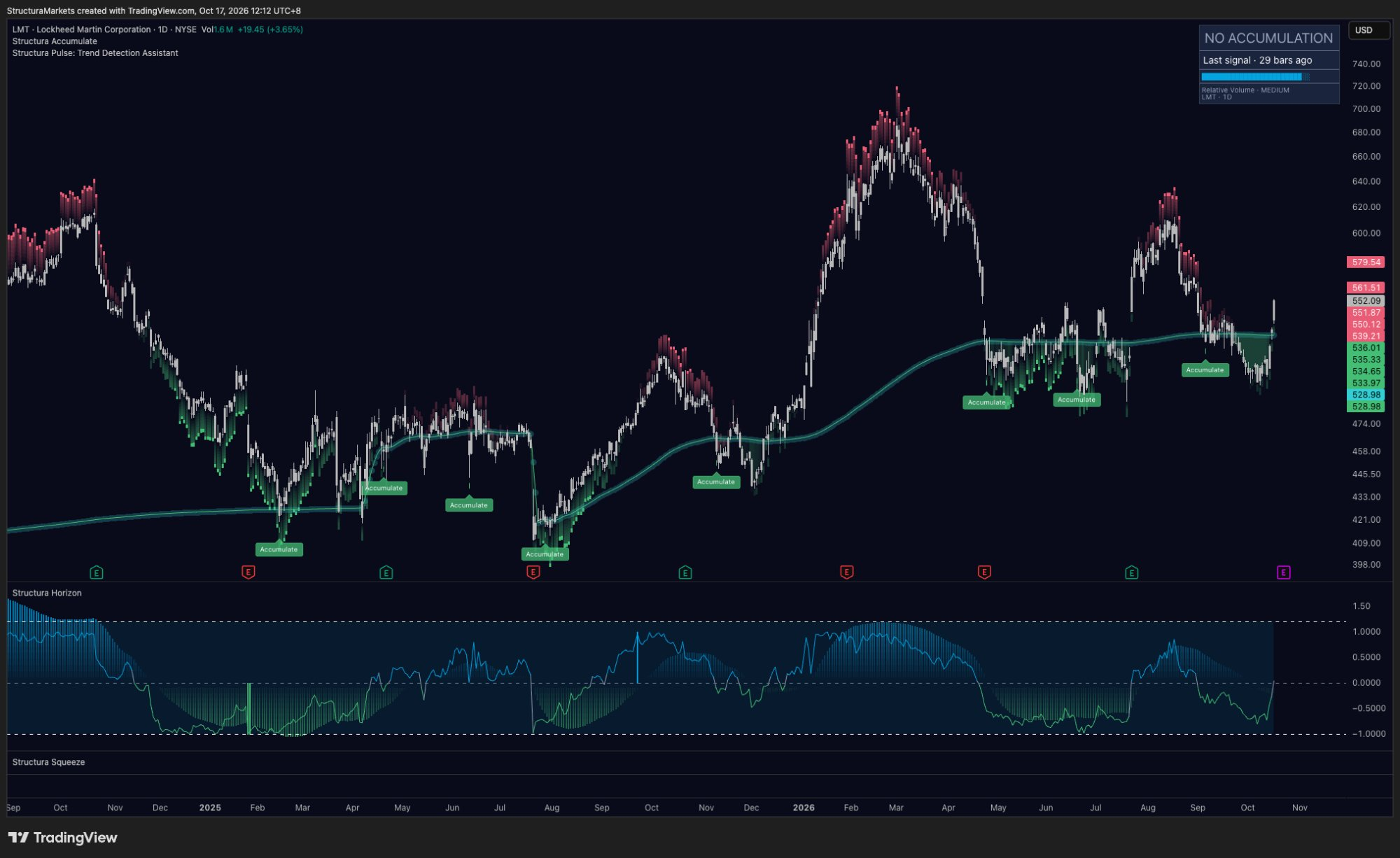
Task: Click the Accumulate label at the late-July 2025 low
Action: [545, 554]
